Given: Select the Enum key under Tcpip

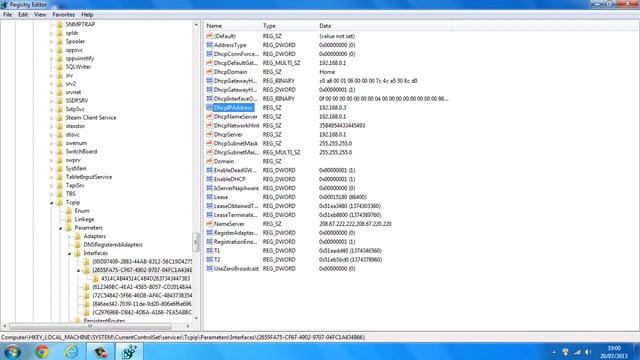Looking at the screenshot, I should coord(82,211).
